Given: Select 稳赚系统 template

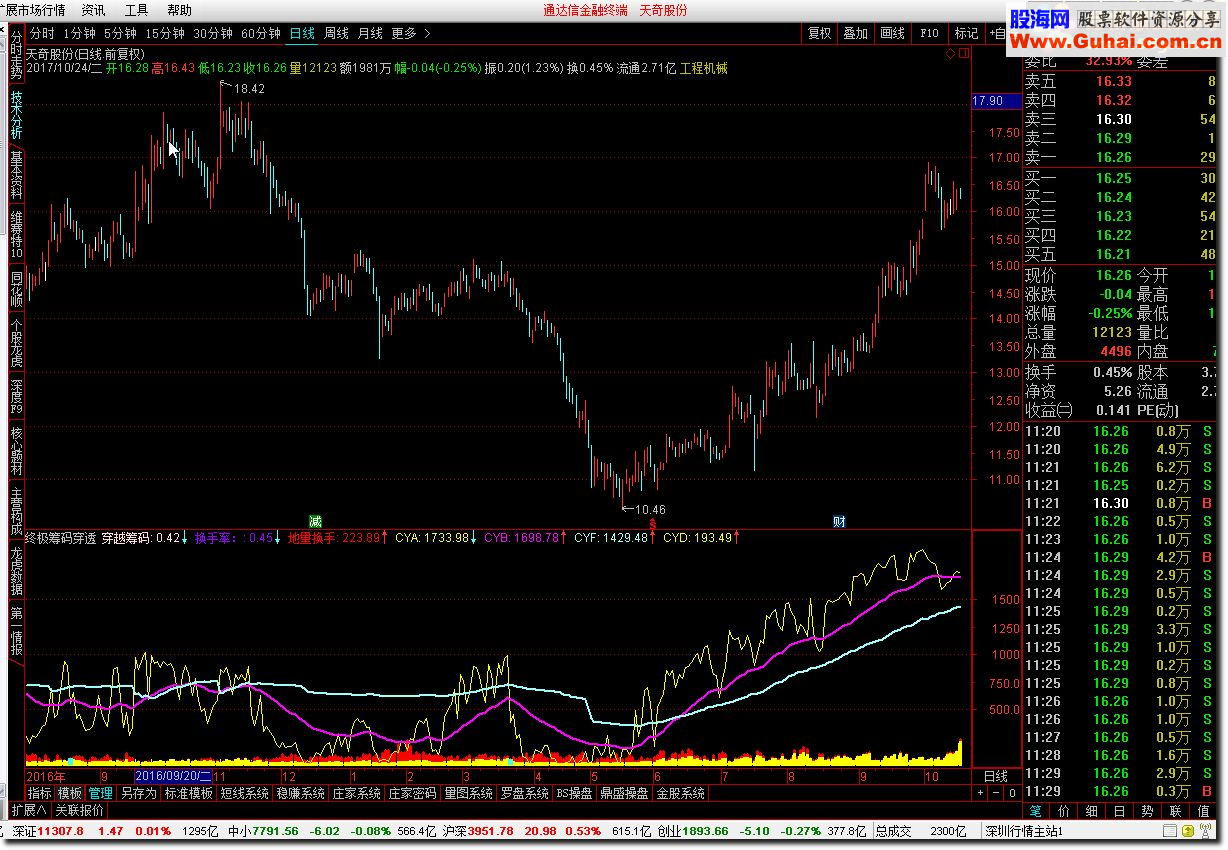Looking at the screenshot, I should tap(300, 793).
